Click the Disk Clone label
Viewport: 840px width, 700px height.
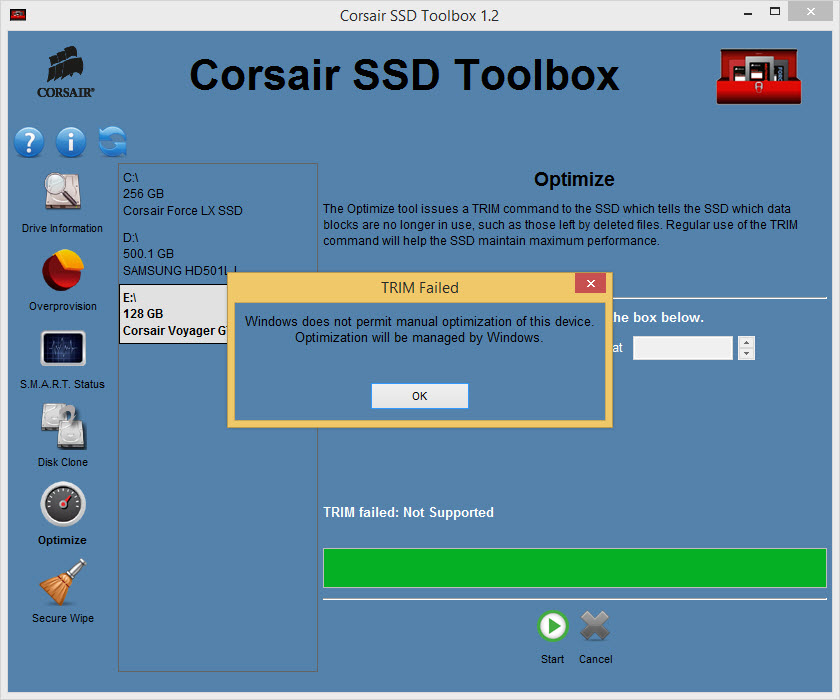63,462
